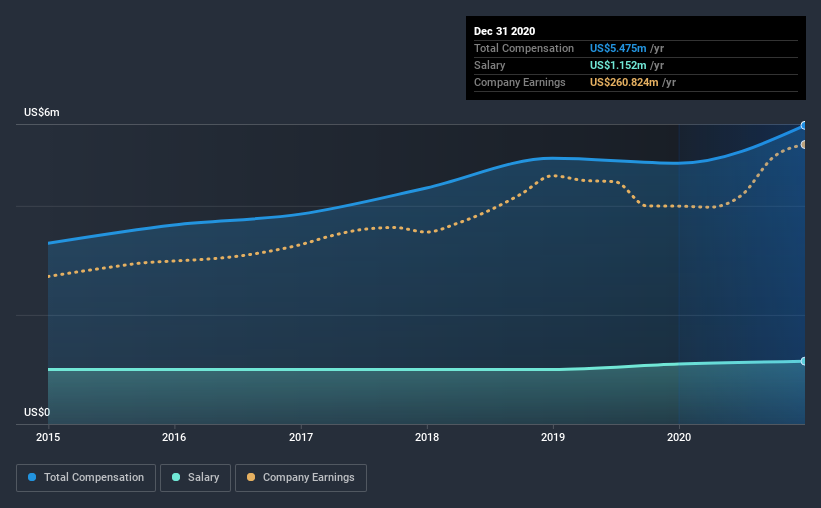The height and width of the screenshot is (508, 821).
Task: Click the US$6m y-axis label
Action: [41, 113]
